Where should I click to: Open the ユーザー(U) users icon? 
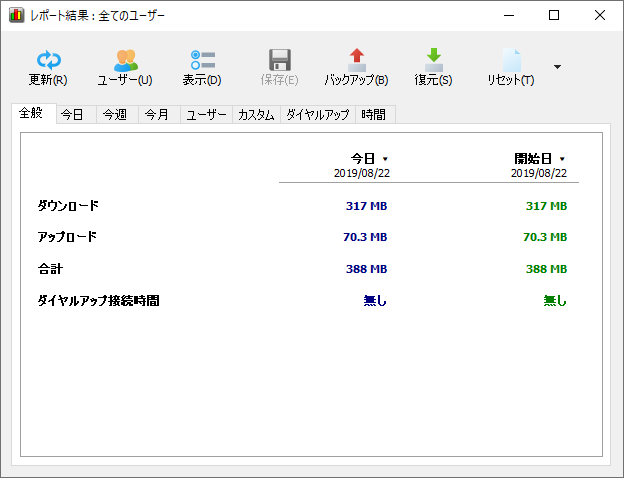coord(126,60)
